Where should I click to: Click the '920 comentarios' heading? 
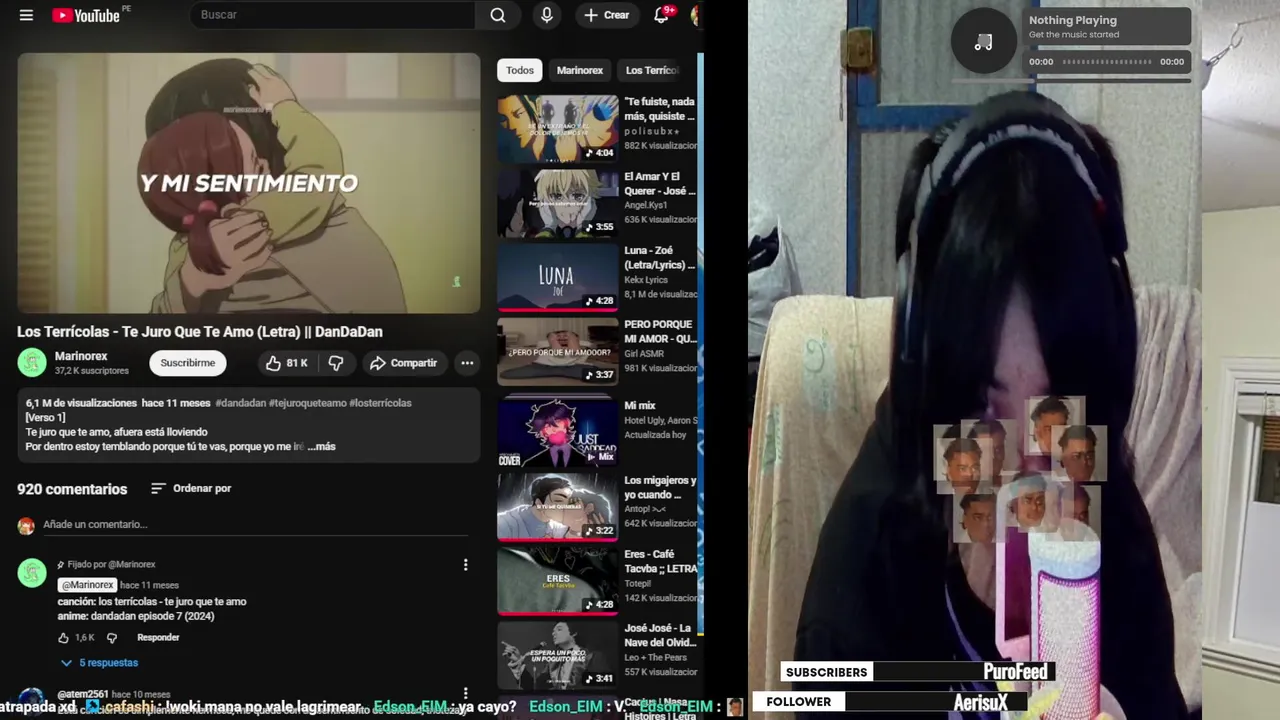[72, 489]
